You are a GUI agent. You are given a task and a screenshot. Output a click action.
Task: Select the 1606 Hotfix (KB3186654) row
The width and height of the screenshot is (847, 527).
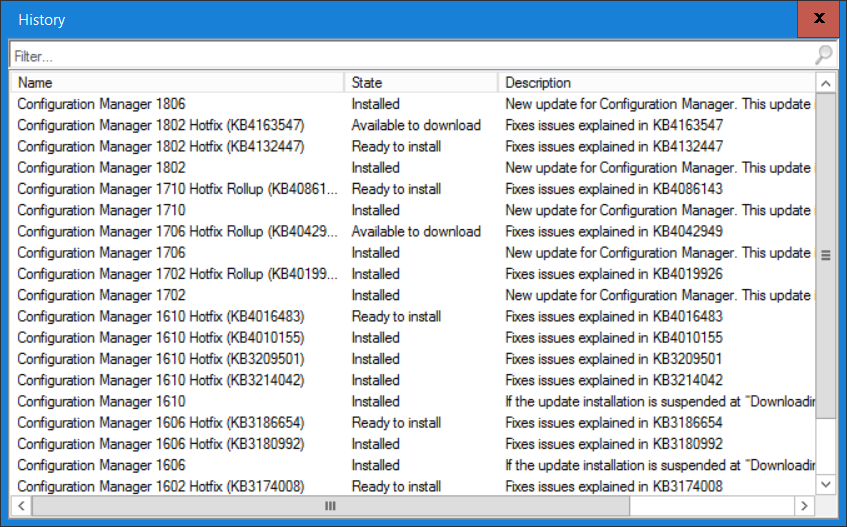click(413, 422)
